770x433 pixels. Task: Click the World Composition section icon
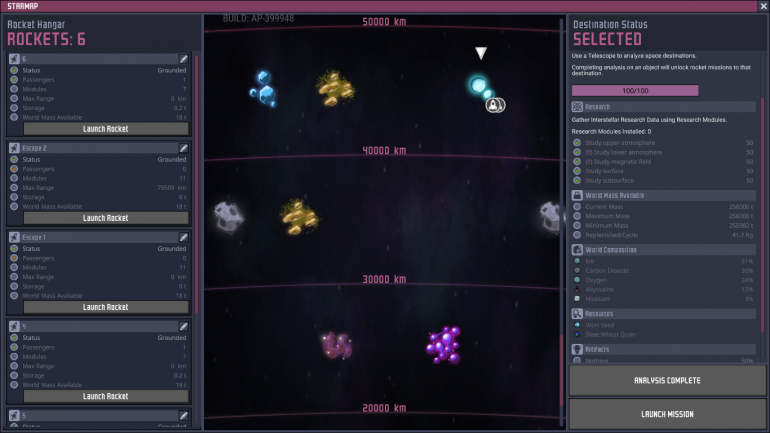tap(577, 250)
